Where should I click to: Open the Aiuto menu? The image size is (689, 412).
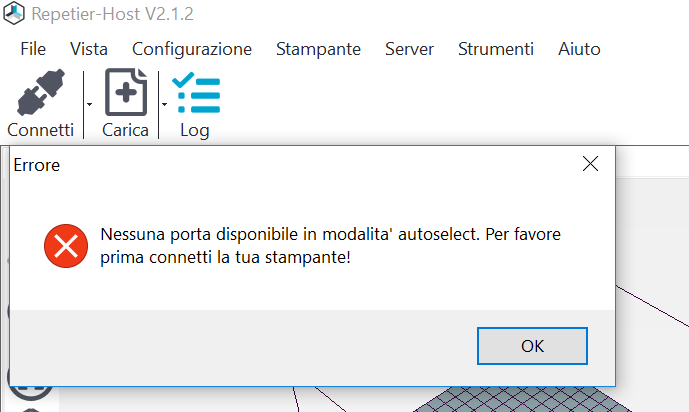point(579,49)
